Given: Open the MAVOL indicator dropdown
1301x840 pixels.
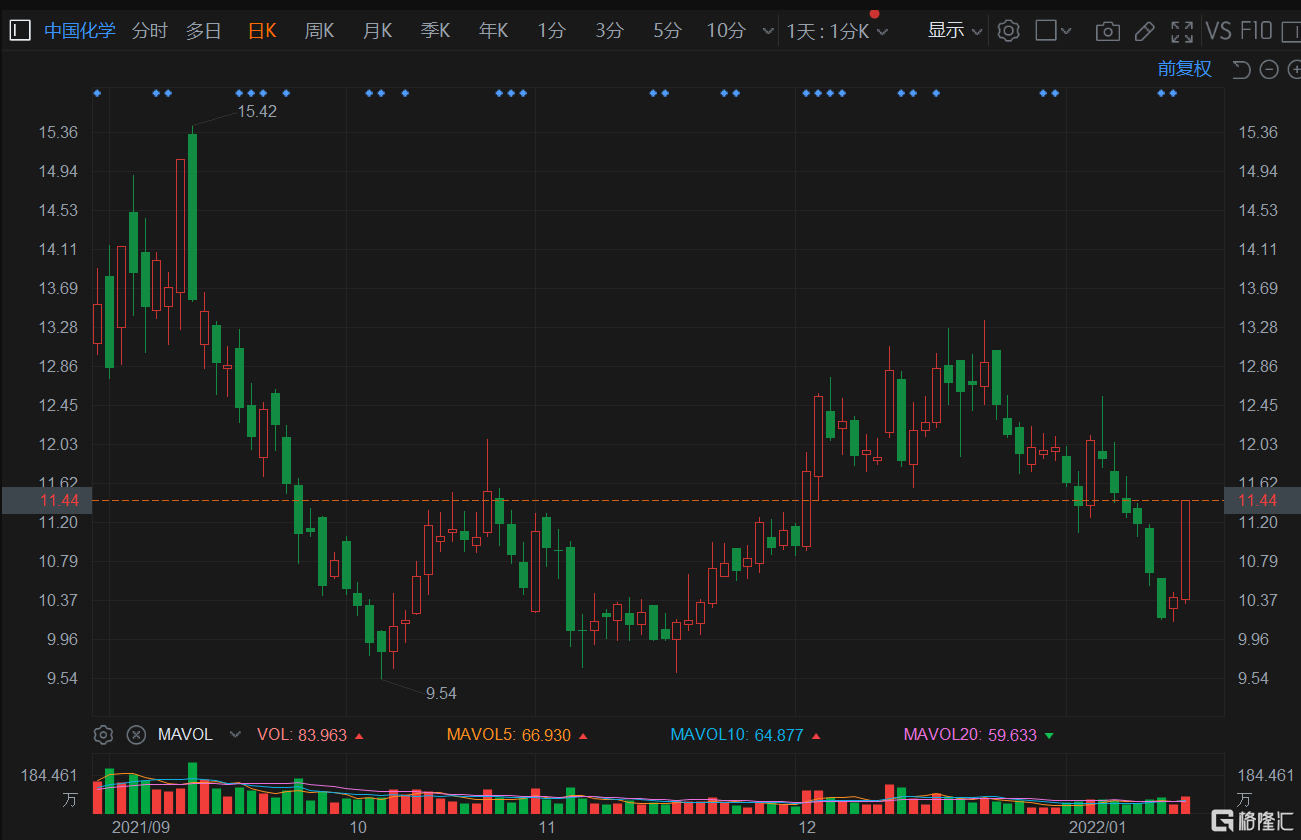Looking at the screenshot, I should pyautogui.click(x=235, y=735).
